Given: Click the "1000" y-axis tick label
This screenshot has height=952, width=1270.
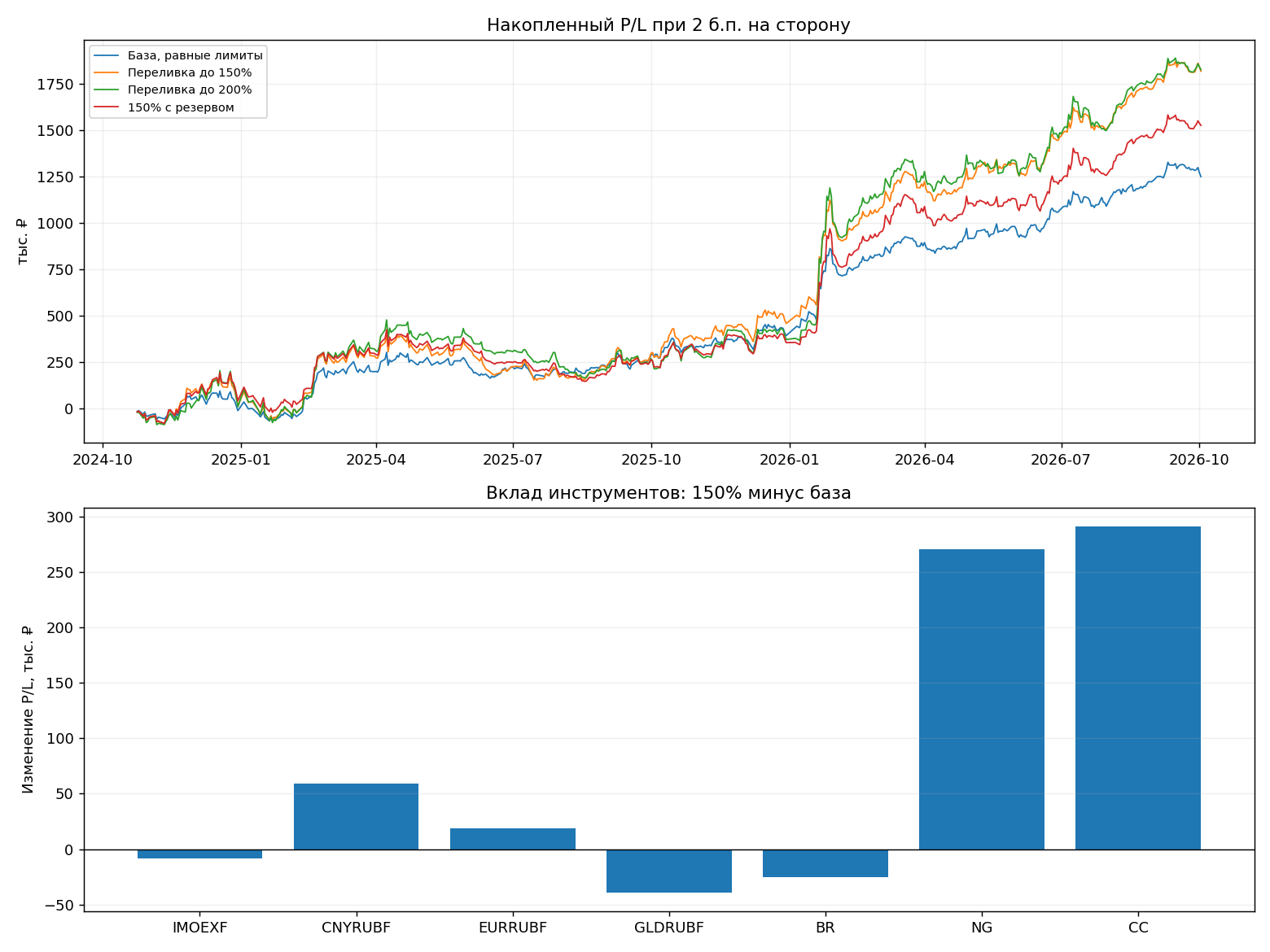Looking at the screenshot, I should (x=55, y=224).
